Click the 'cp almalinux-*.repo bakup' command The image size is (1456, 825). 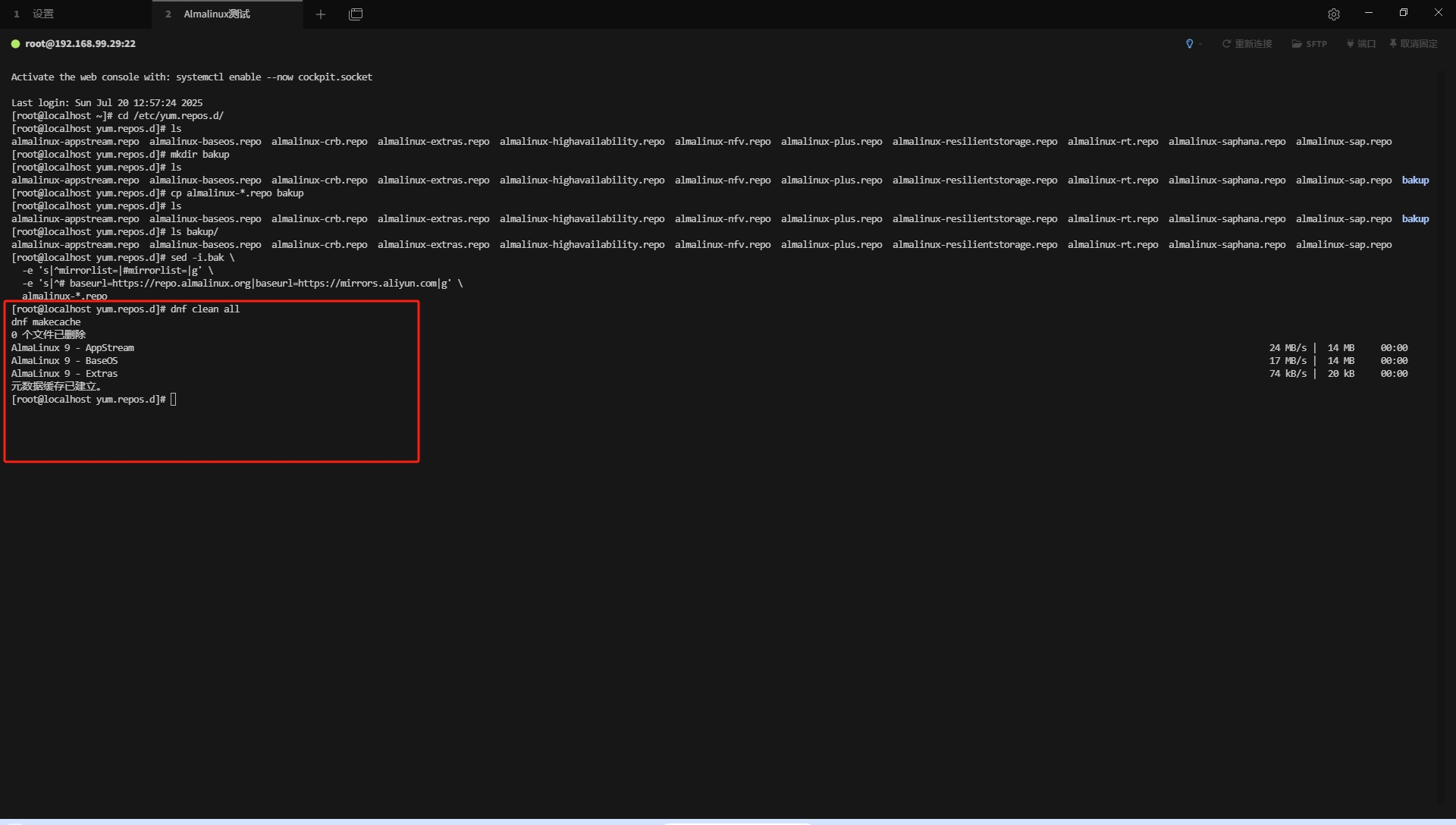tap(237, 193)
